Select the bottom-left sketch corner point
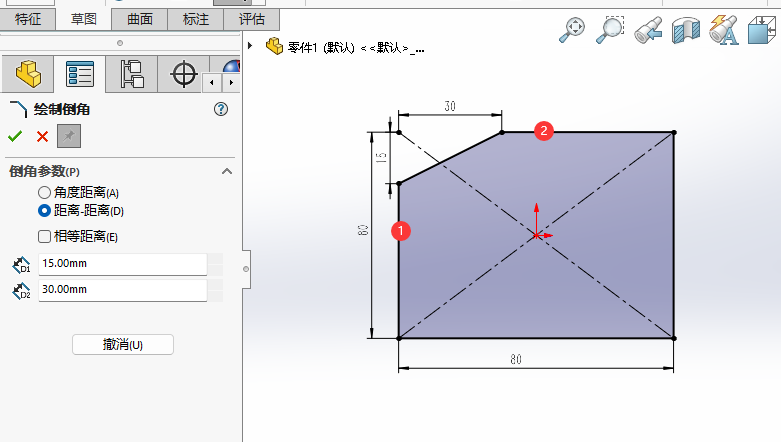The image size is (781, 442). click(x=399, y=338)
